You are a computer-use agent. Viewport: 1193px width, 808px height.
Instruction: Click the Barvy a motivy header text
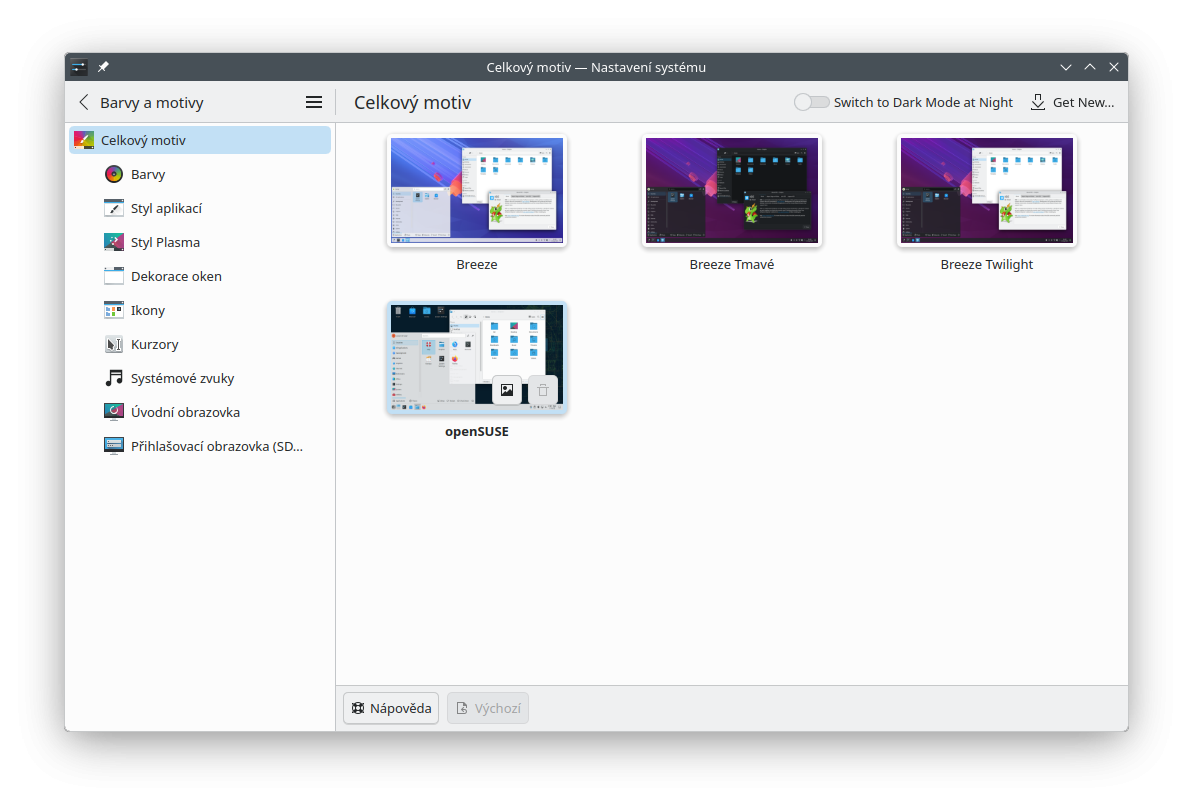(151, 103)
